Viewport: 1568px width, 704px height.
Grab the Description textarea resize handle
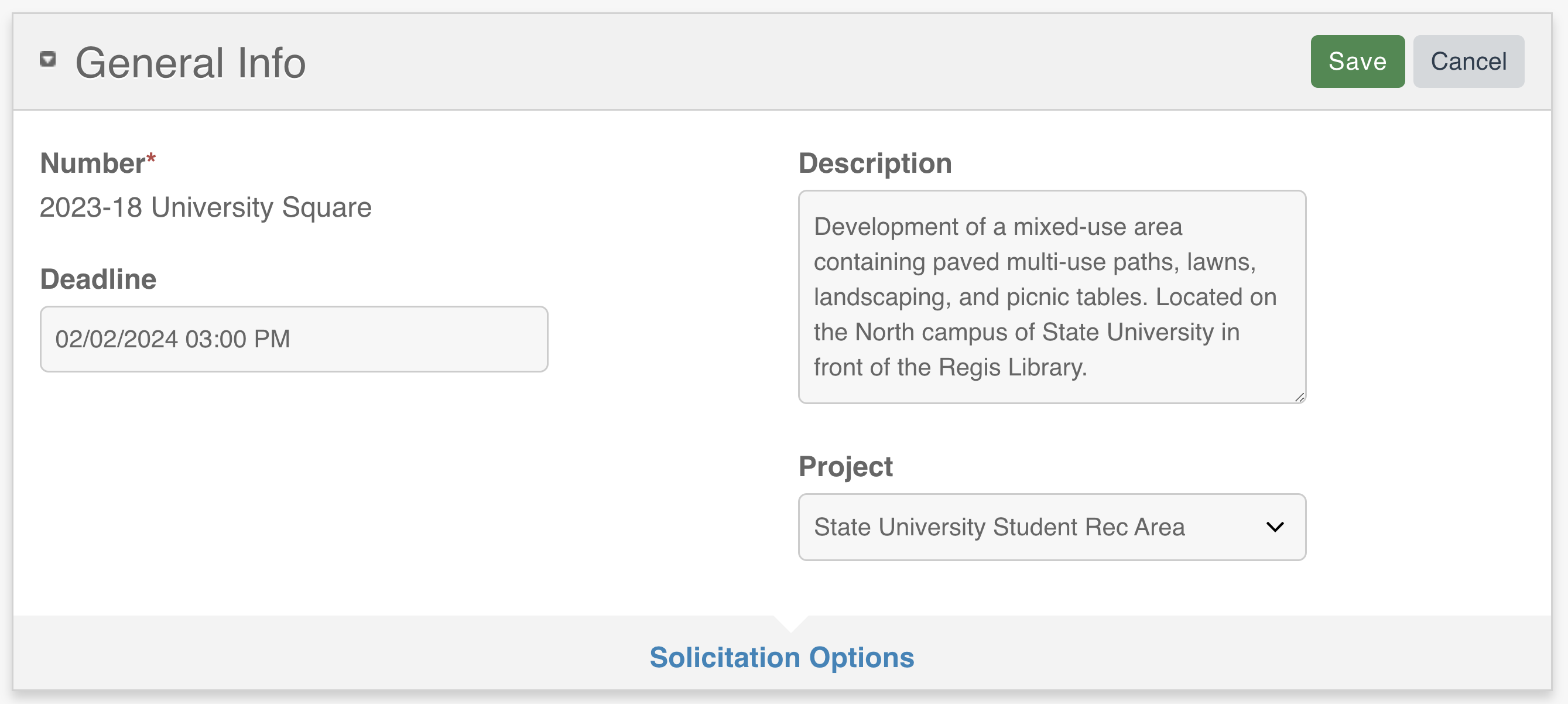(1299, 397)
